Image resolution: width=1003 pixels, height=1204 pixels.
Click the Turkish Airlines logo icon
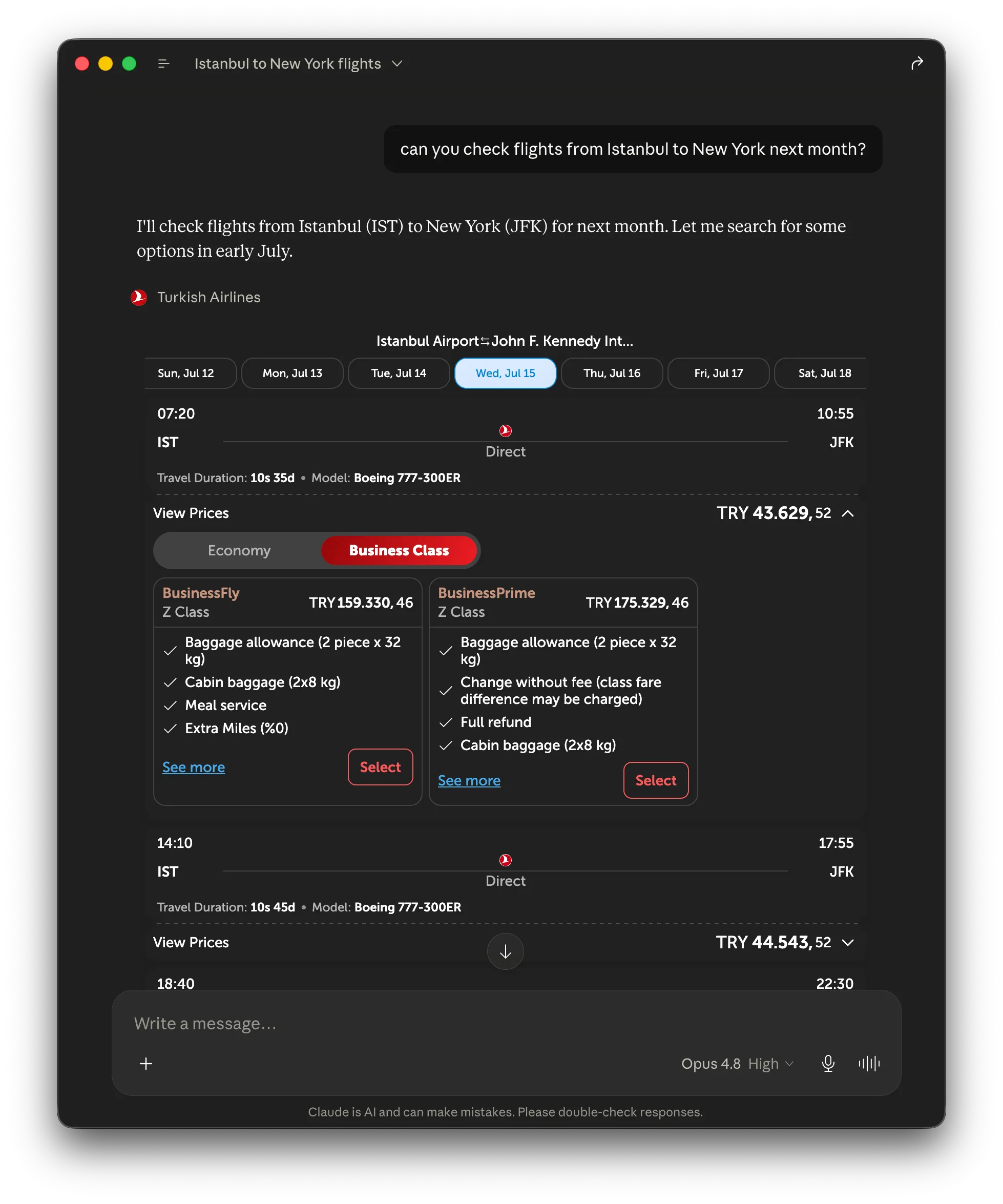(139, 298)
